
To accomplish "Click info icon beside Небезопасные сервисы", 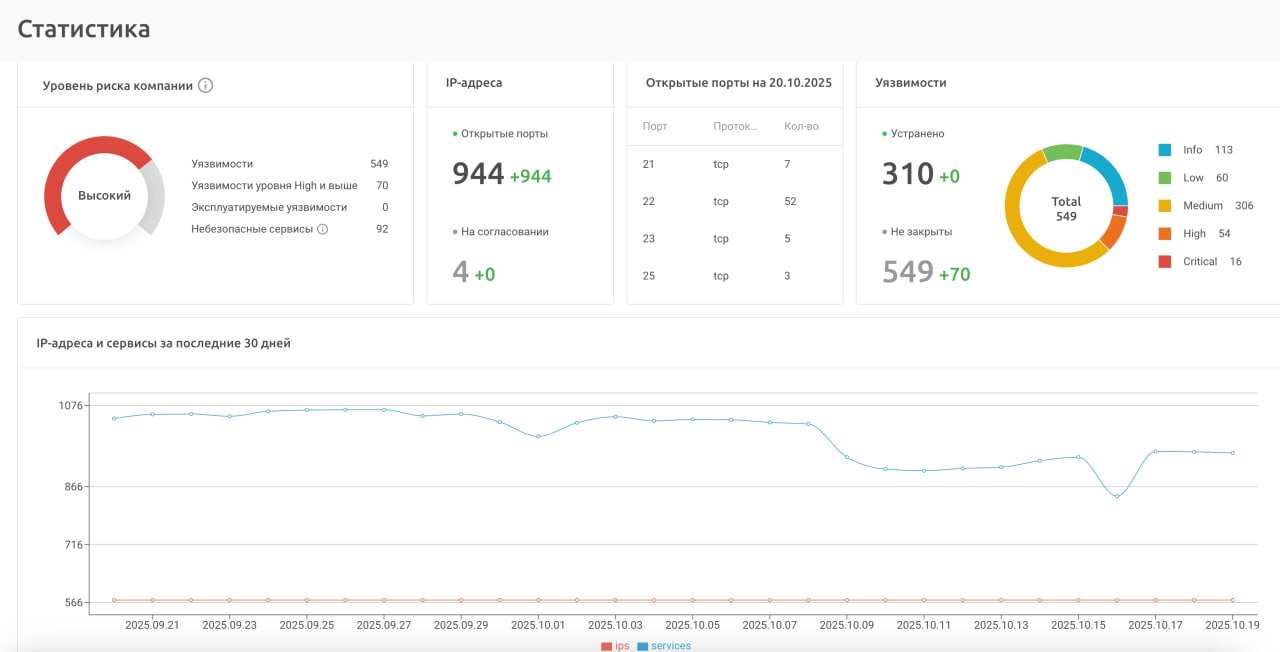I will (x=322, y=229).
